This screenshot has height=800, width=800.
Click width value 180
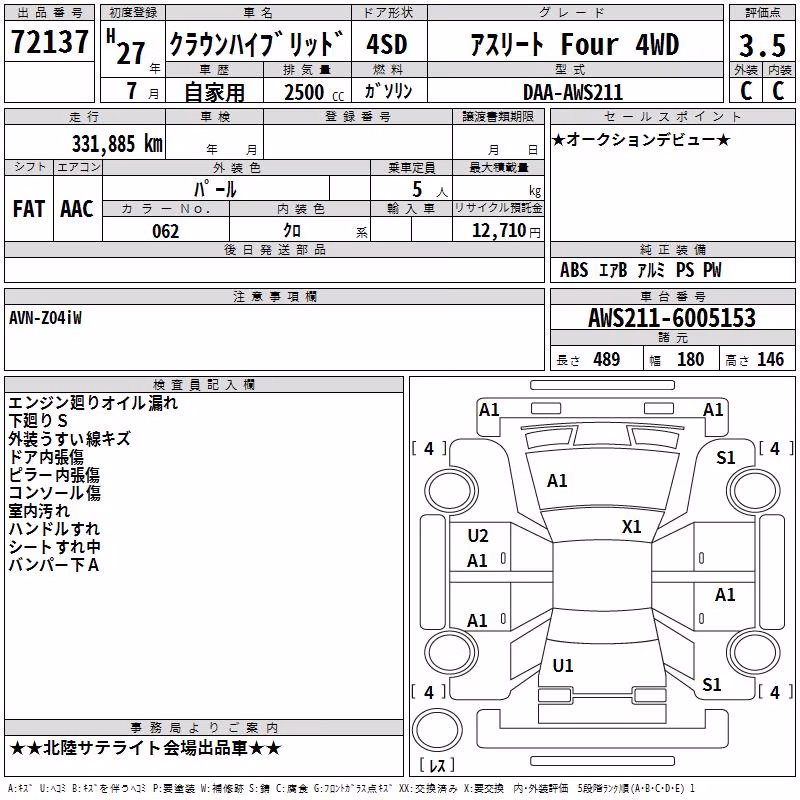point(691,360)
